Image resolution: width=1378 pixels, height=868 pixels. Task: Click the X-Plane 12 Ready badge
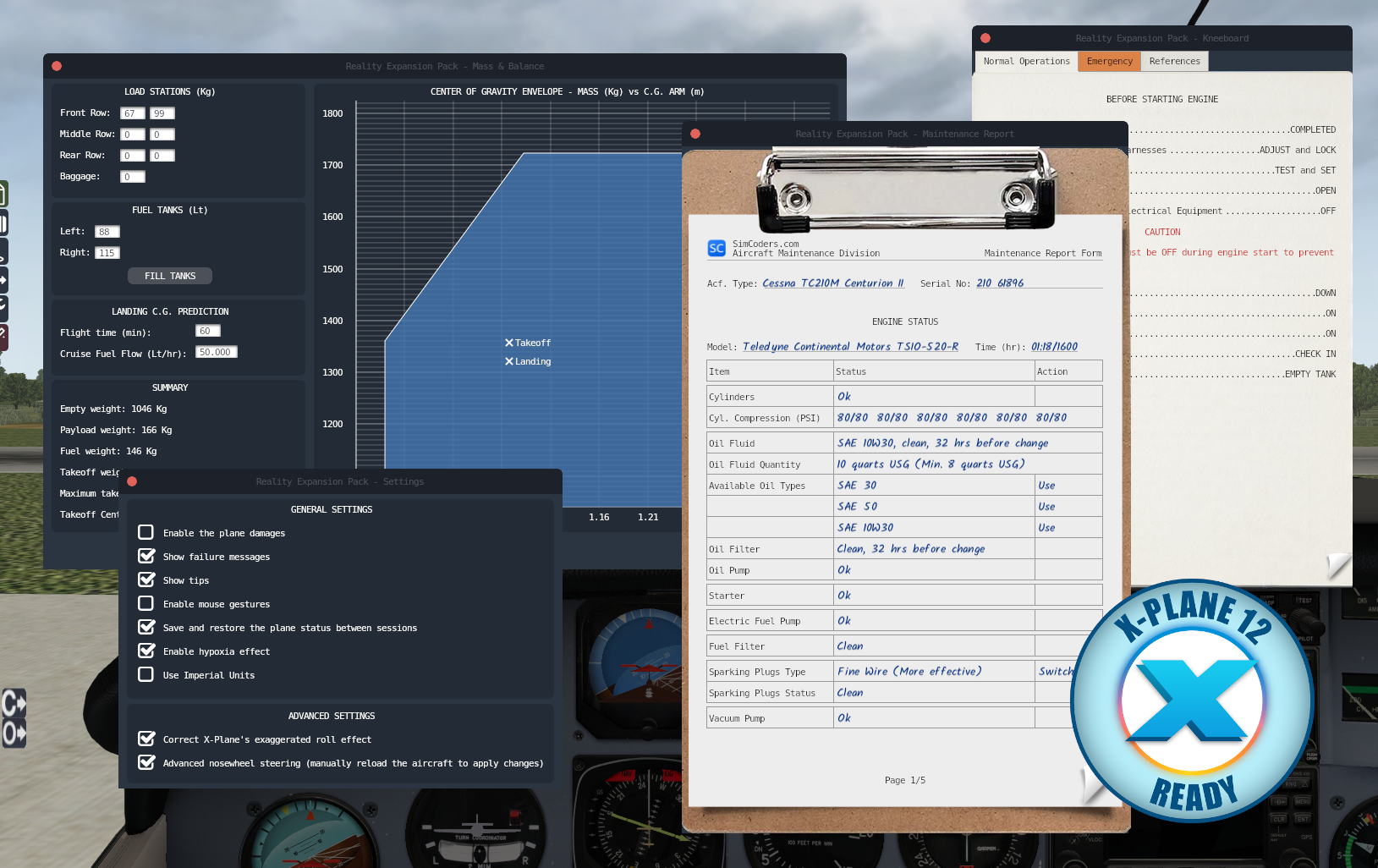pos(1192,700)
